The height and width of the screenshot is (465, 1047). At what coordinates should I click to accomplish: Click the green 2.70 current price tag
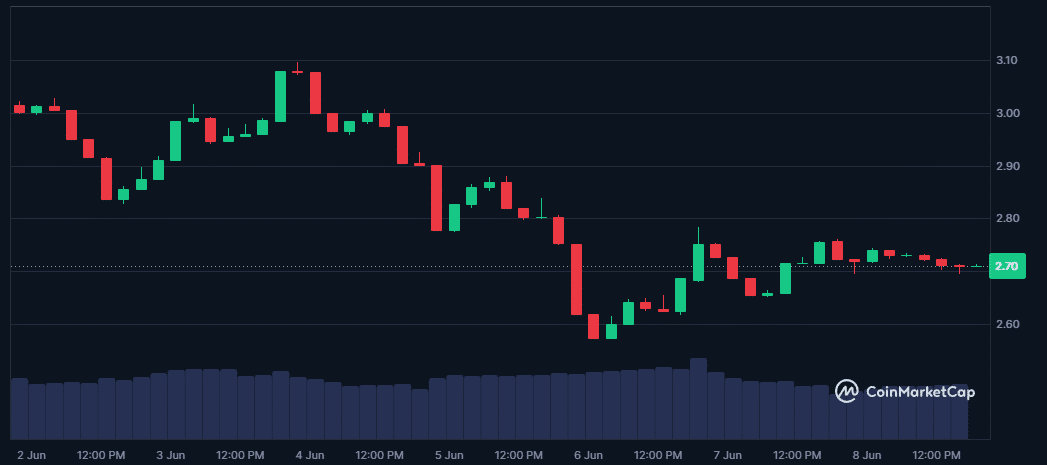[1005, 266]
